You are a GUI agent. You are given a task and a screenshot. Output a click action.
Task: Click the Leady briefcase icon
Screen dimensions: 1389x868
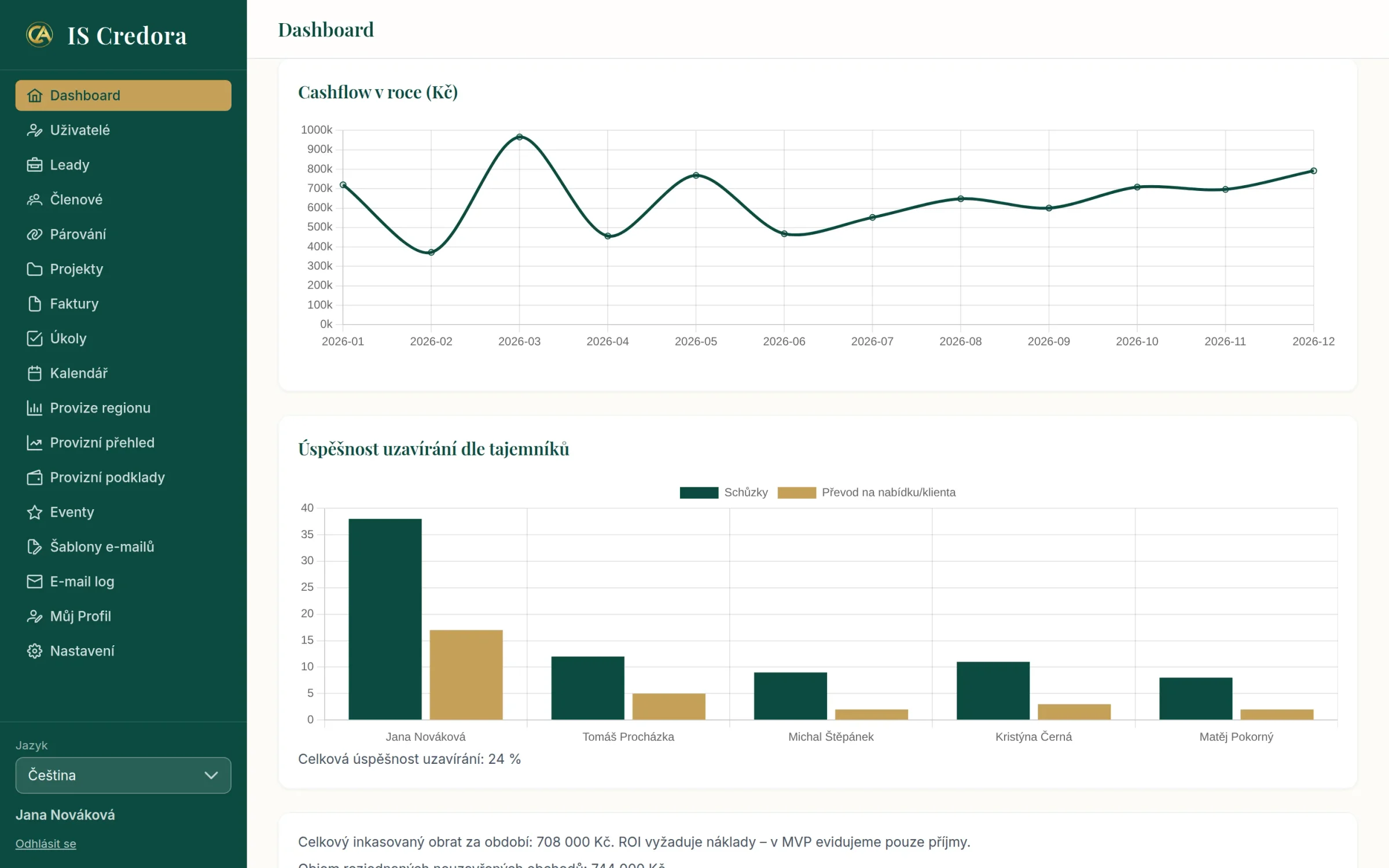point(35,165)
